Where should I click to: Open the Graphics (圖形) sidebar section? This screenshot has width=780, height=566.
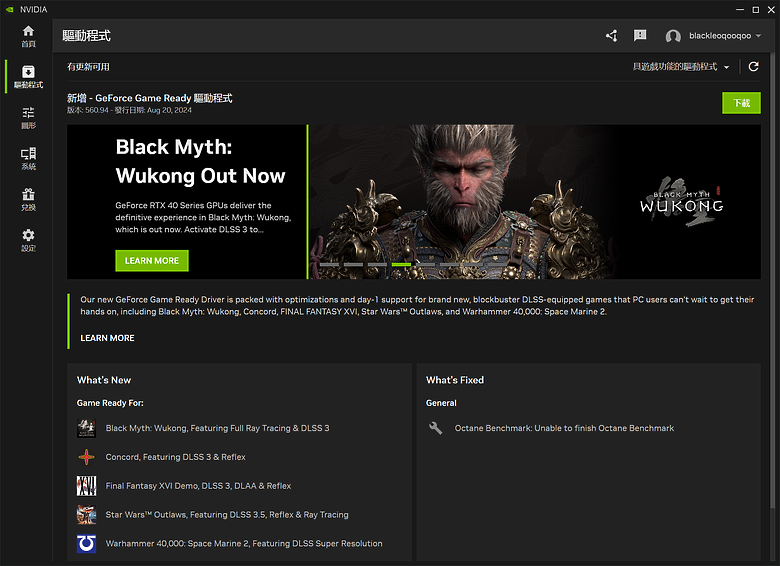[x=28, y=118]
